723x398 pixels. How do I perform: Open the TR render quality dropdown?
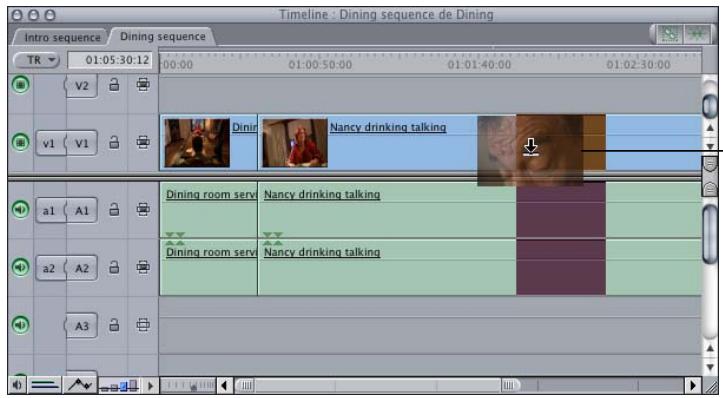click(x=36, y=60)
